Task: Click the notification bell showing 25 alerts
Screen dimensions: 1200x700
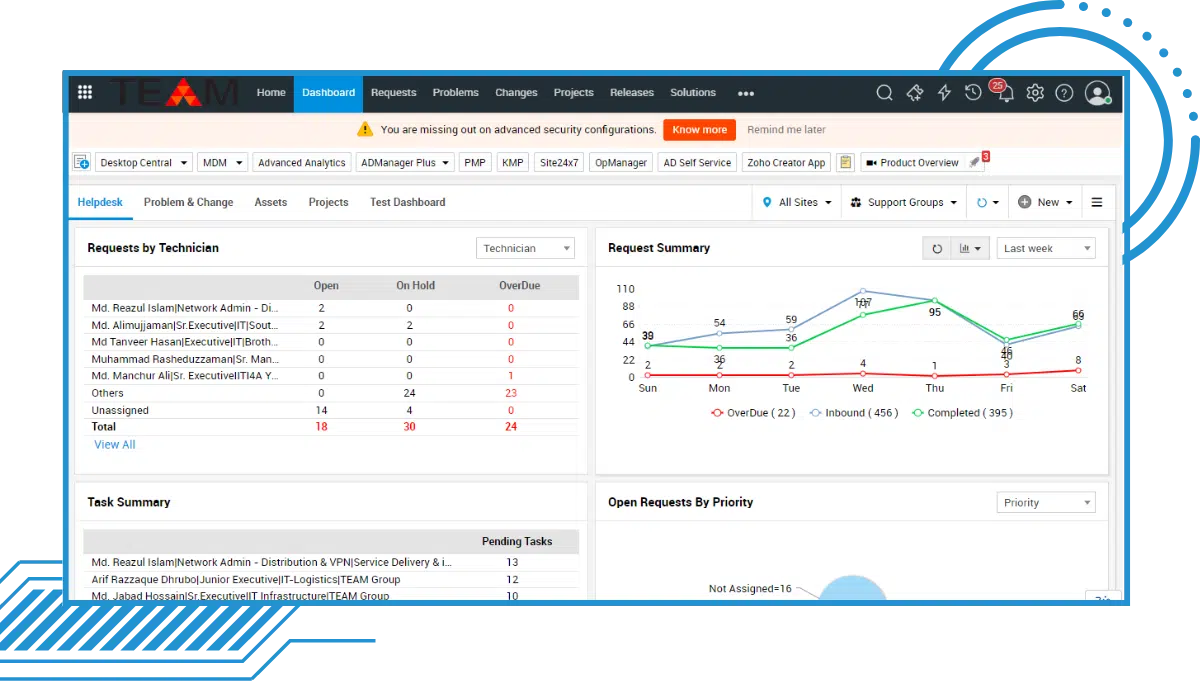Action: [x=1004, y=92]
